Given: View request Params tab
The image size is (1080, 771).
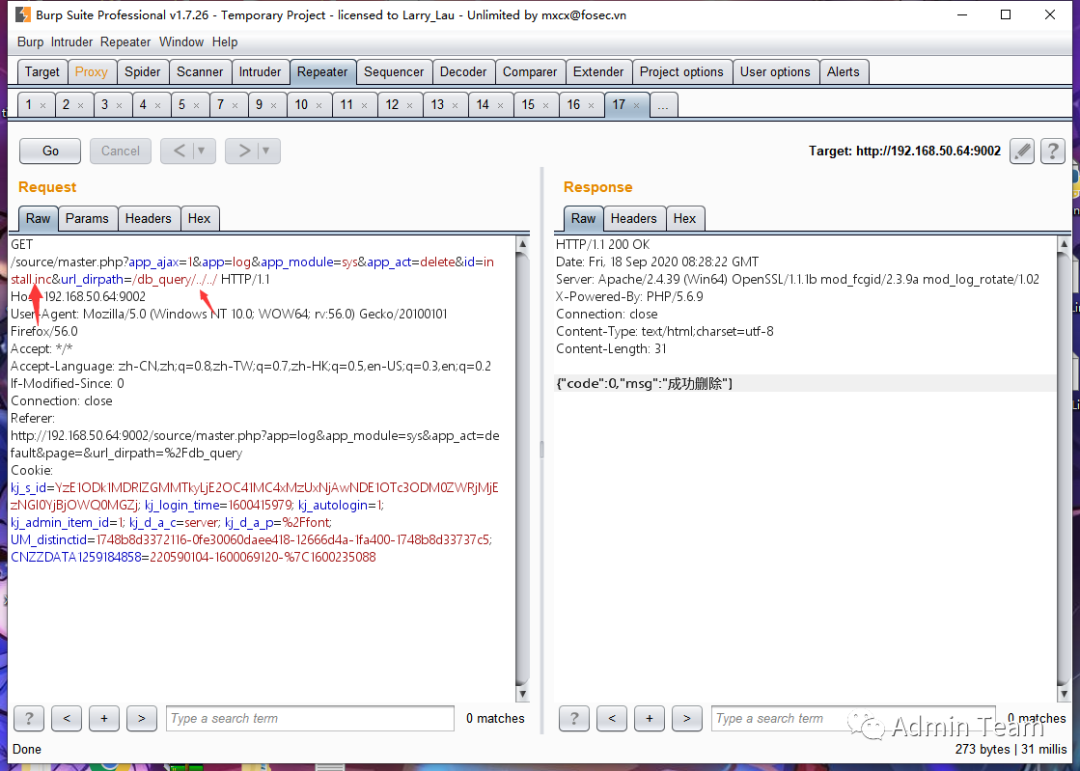Looking at the screenshot, I should tap(87, 218).
